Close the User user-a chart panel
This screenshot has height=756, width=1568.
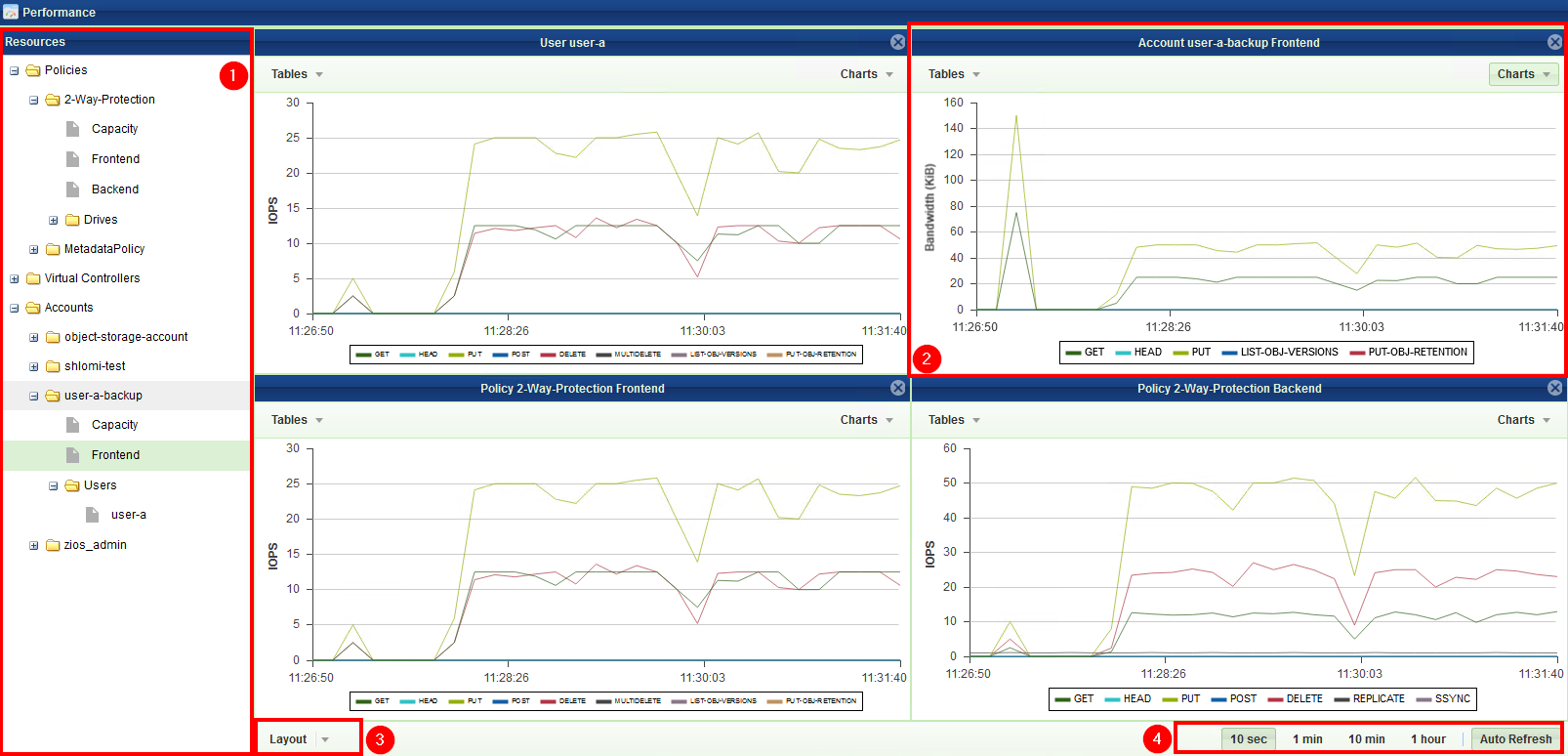click(x=897, y=42)
